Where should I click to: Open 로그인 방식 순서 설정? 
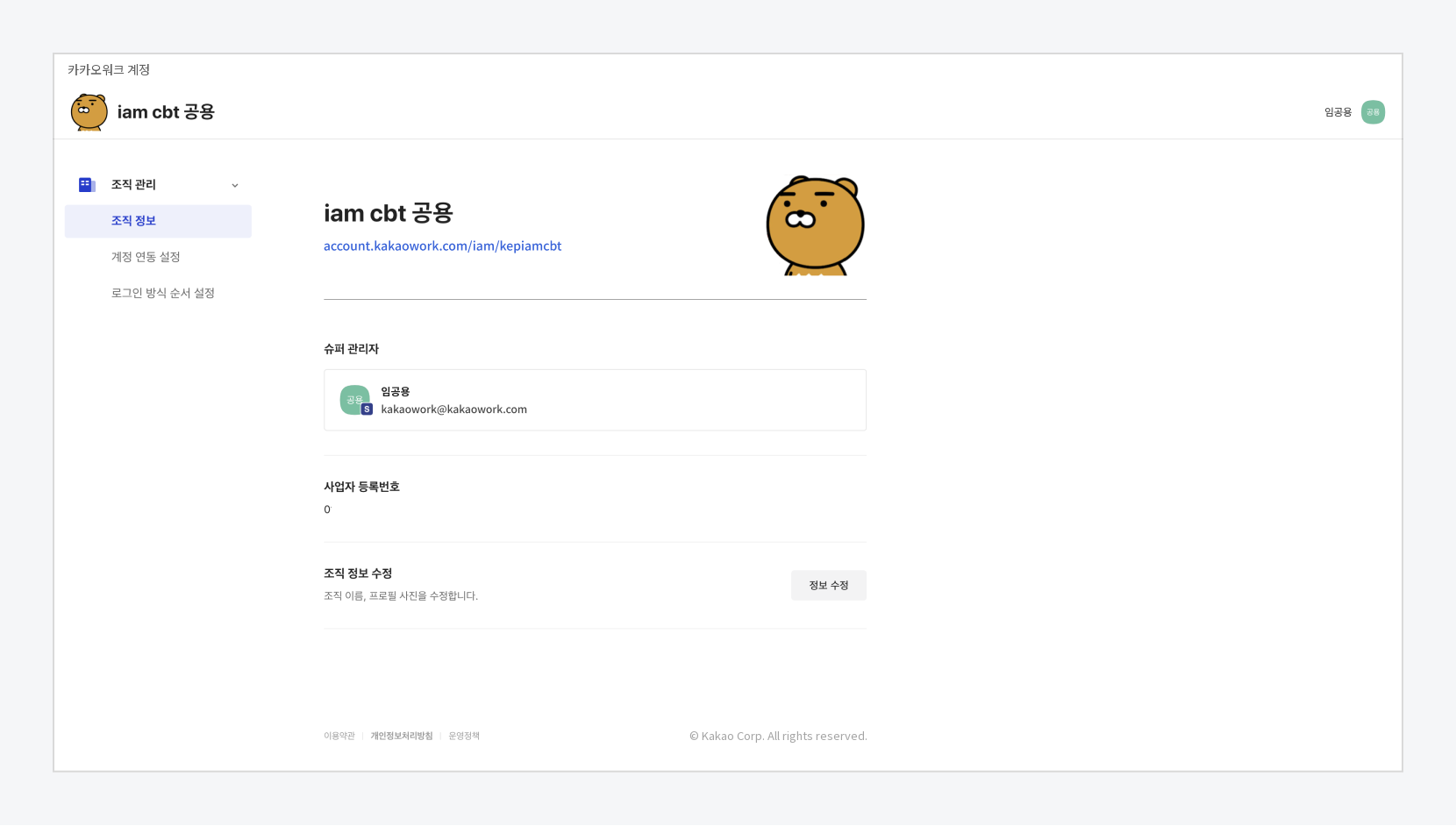click(163, 293)
